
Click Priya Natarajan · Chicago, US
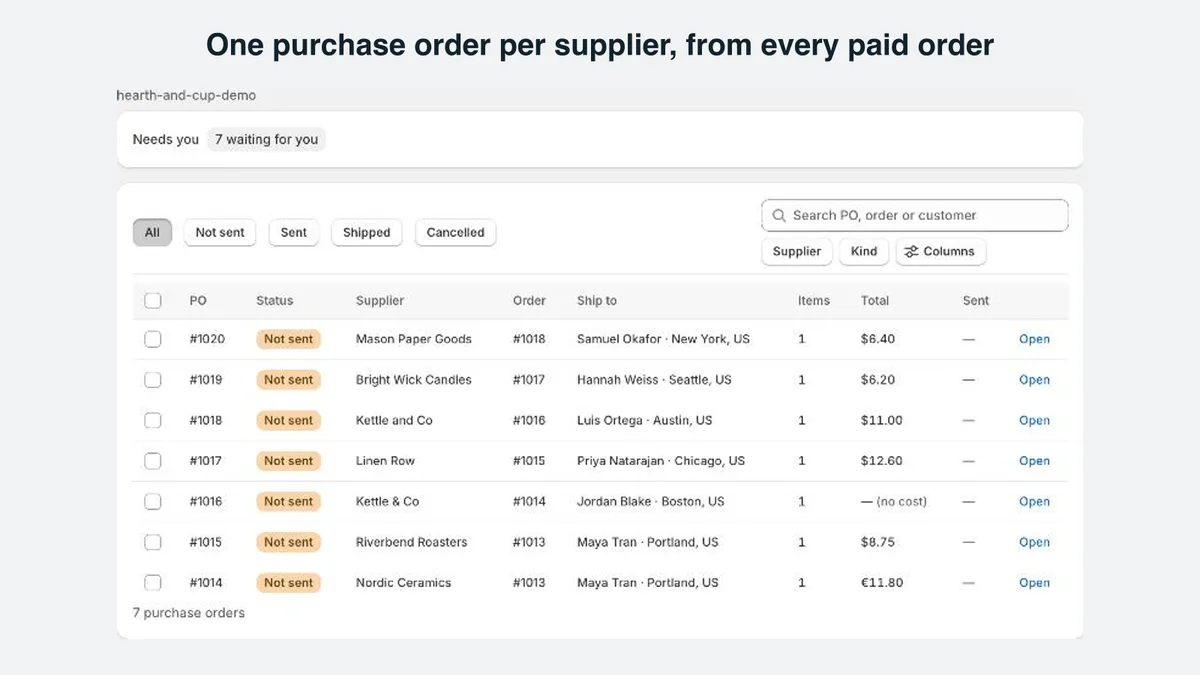coord(661,461)
